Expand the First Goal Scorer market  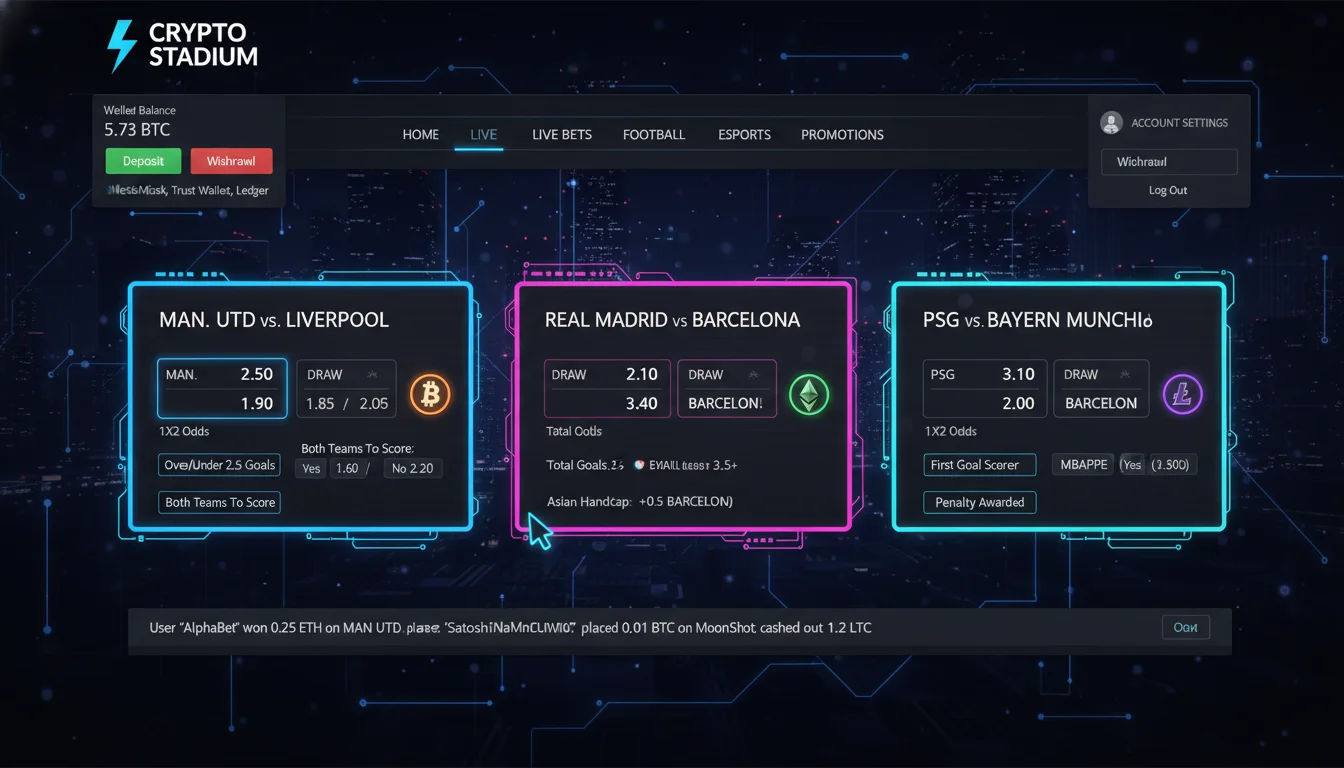[x=974, y=465]
